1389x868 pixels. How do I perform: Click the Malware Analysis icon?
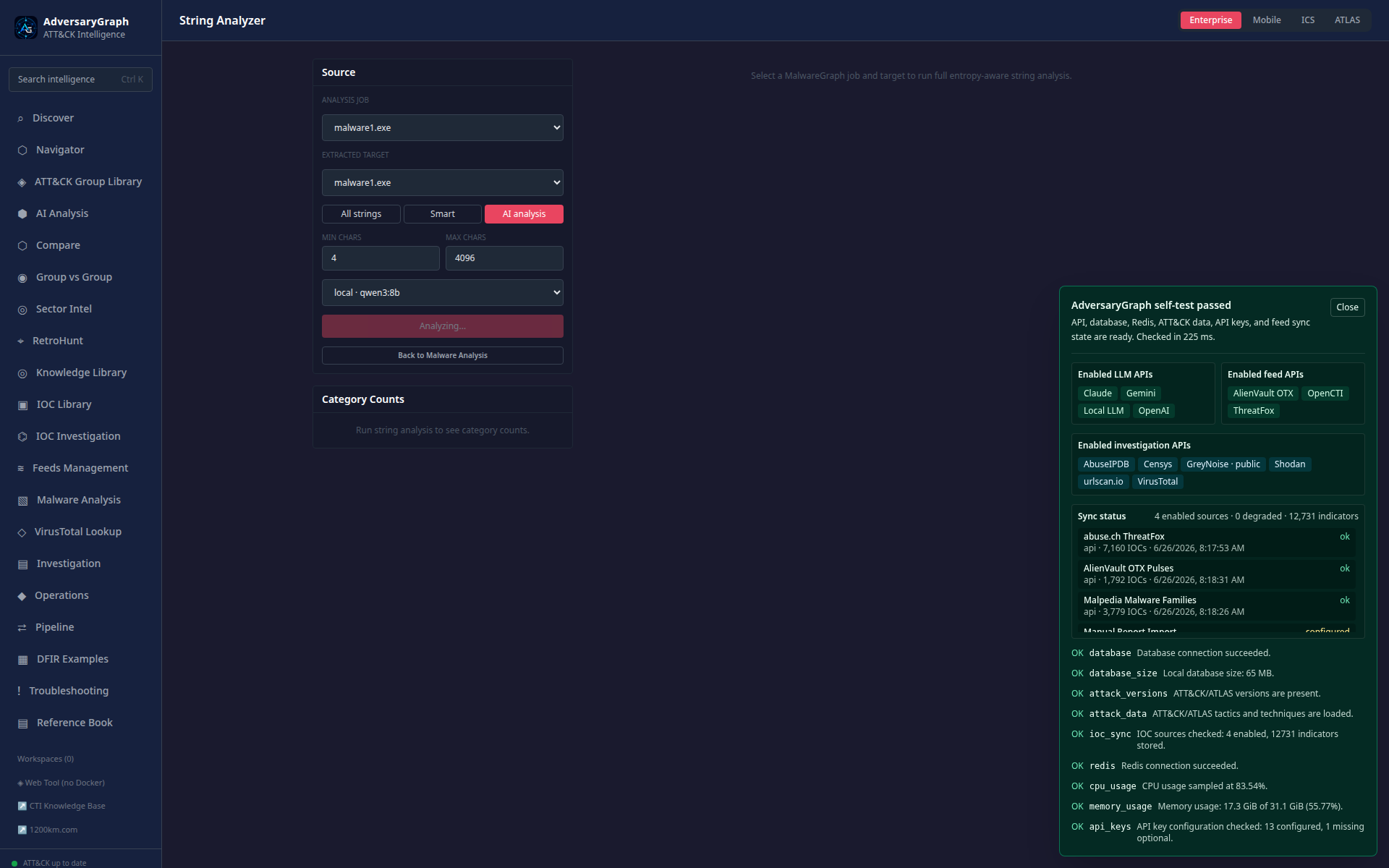22,501
